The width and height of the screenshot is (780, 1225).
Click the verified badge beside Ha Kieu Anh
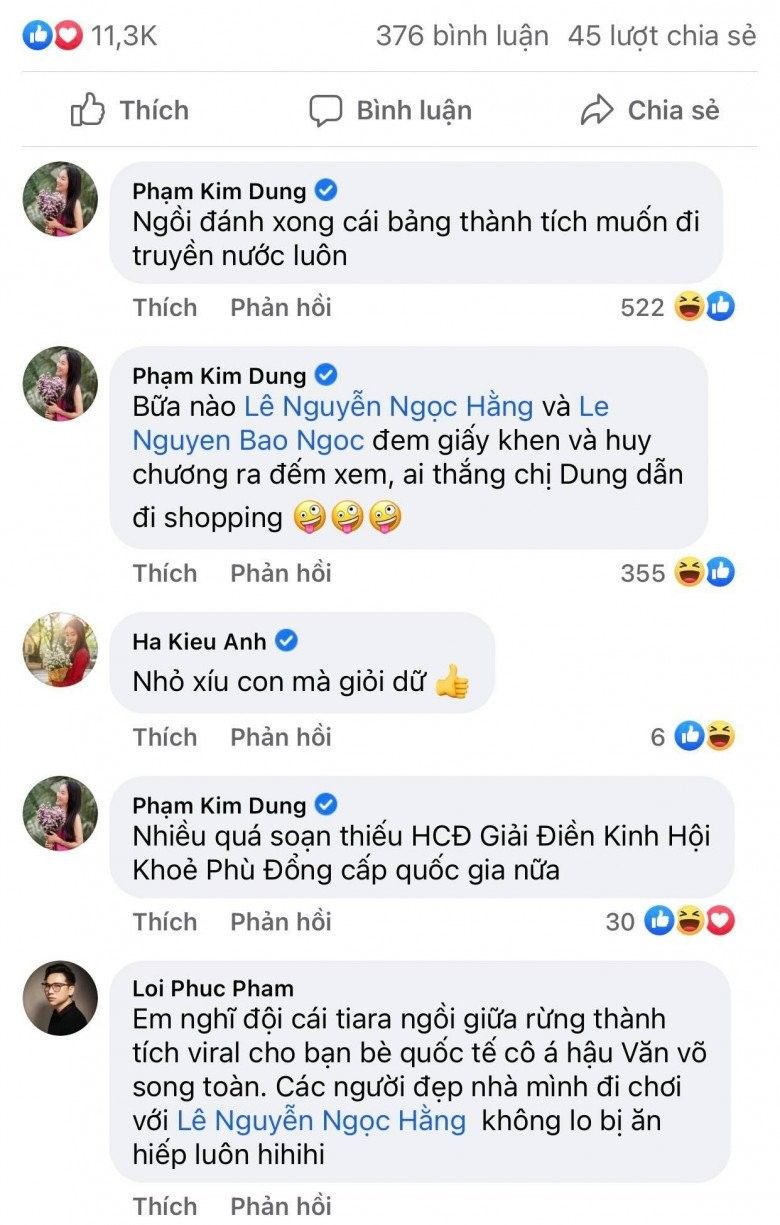pyautogui.click(x=286, y=640)
